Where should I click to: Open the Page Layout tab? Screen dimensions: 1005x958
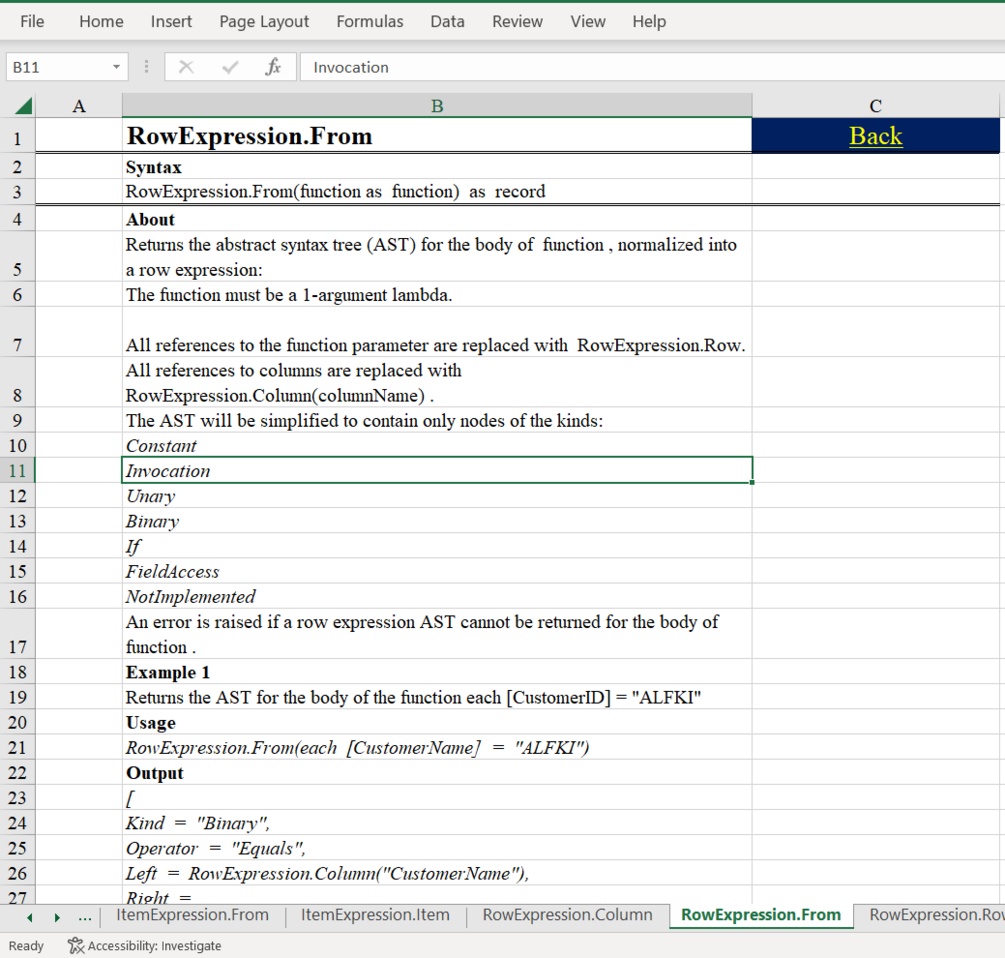(x=264, y=21)
